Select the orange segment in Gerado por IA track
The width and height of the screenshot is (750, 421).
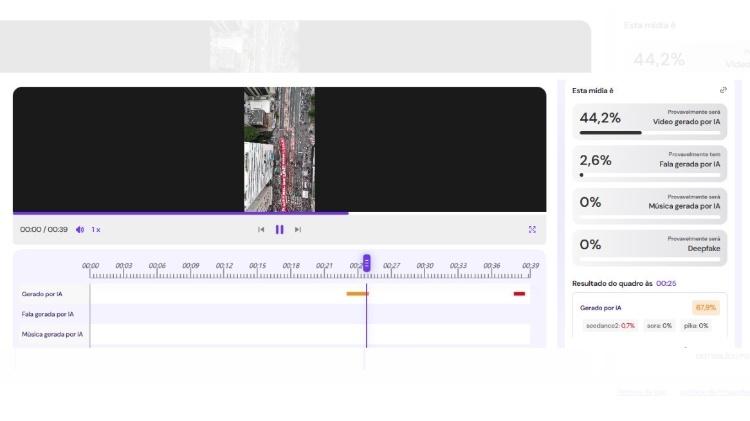358,294
